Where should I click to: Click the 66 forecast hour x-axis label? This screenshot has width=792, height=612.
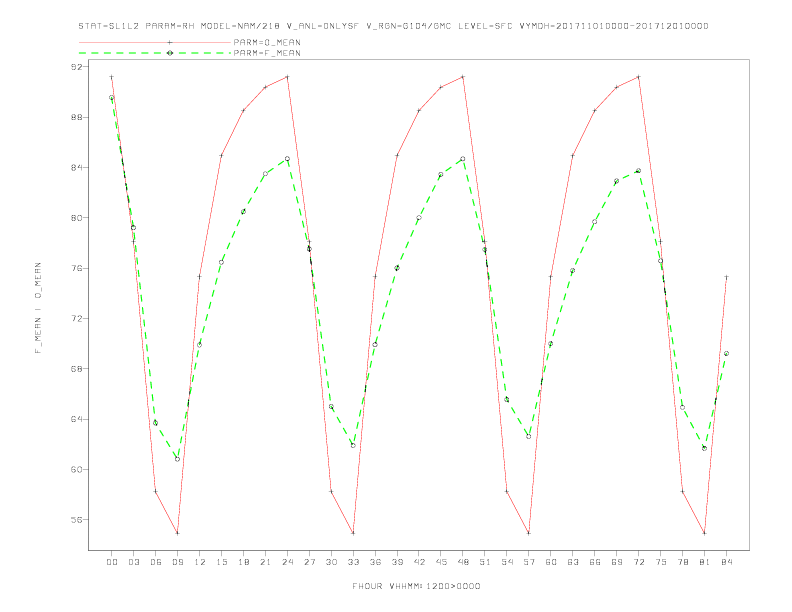pos(595,562)
